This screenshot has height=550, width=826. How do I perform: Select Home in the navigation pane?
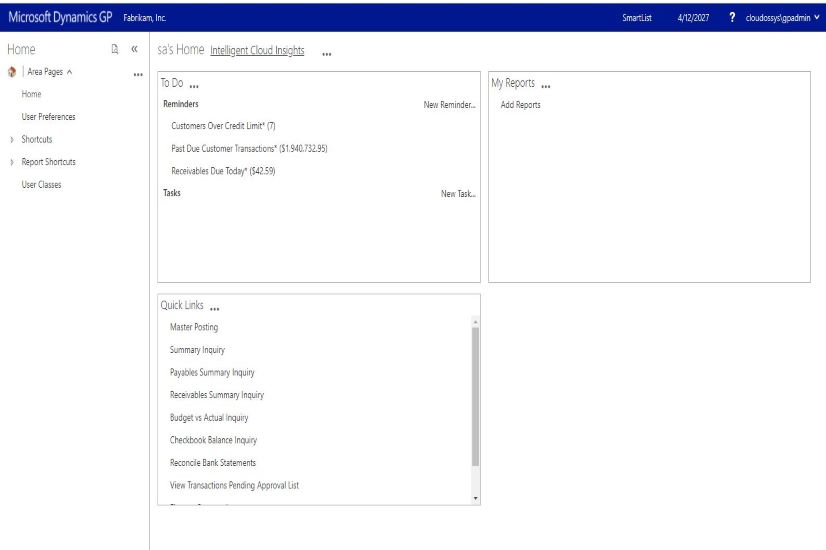(x=31, y=94)
